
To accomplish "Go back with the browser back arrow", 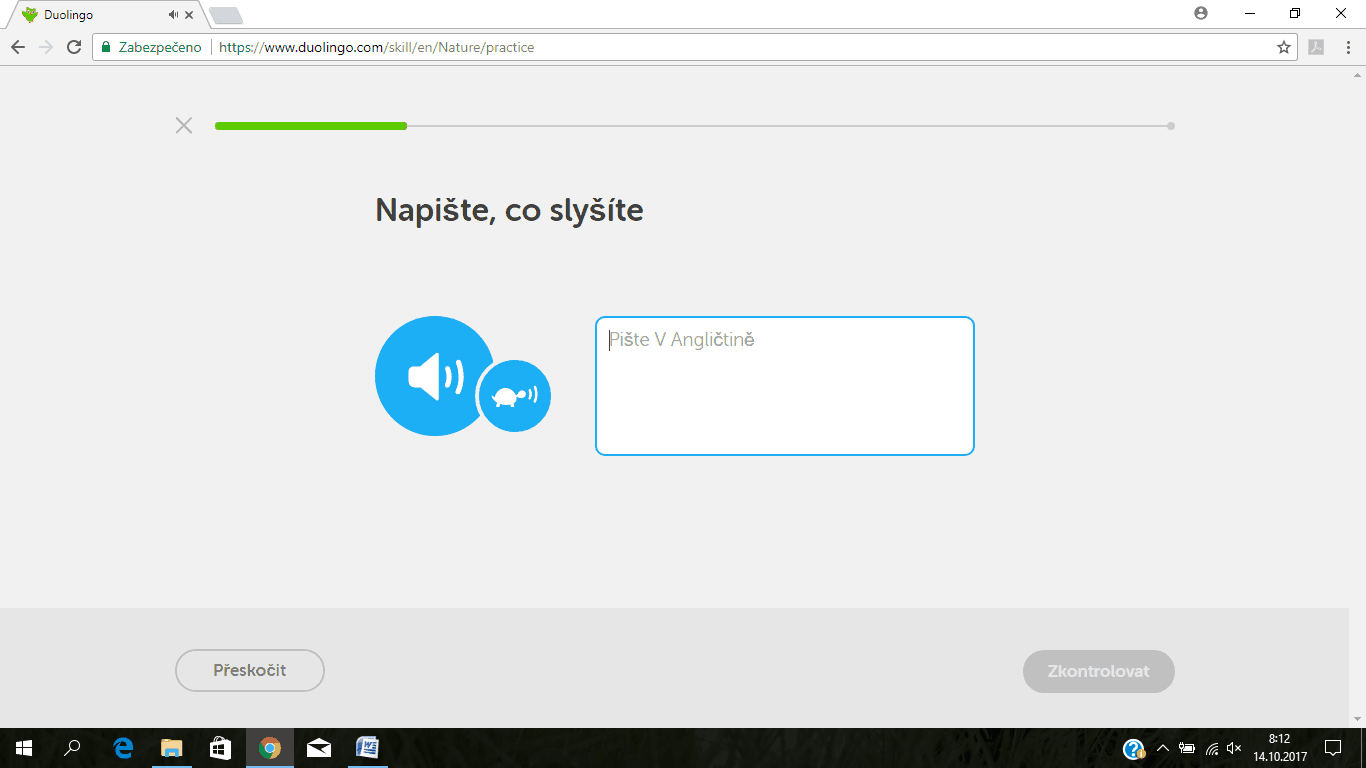I will [17, 47].
